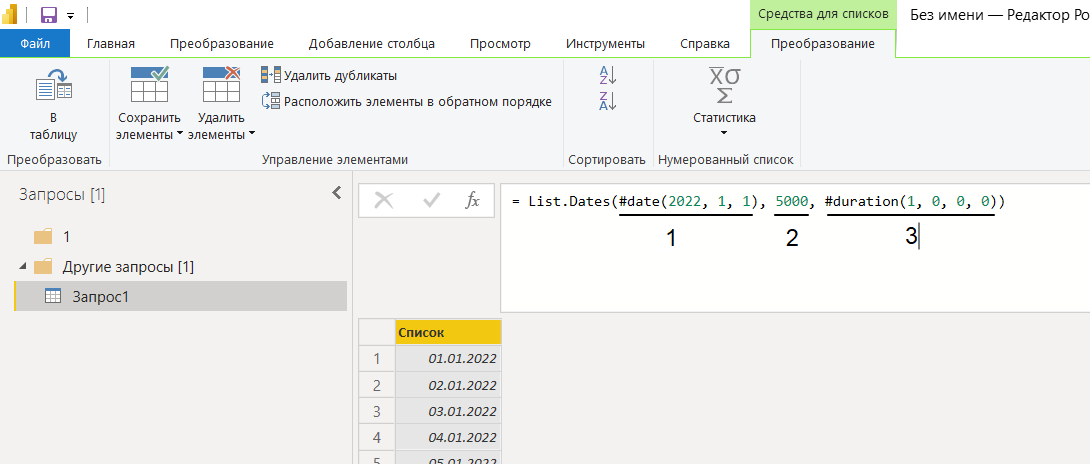Click row number 3 header
Screen dimensions: 1090x464
(x=377, y=412)
